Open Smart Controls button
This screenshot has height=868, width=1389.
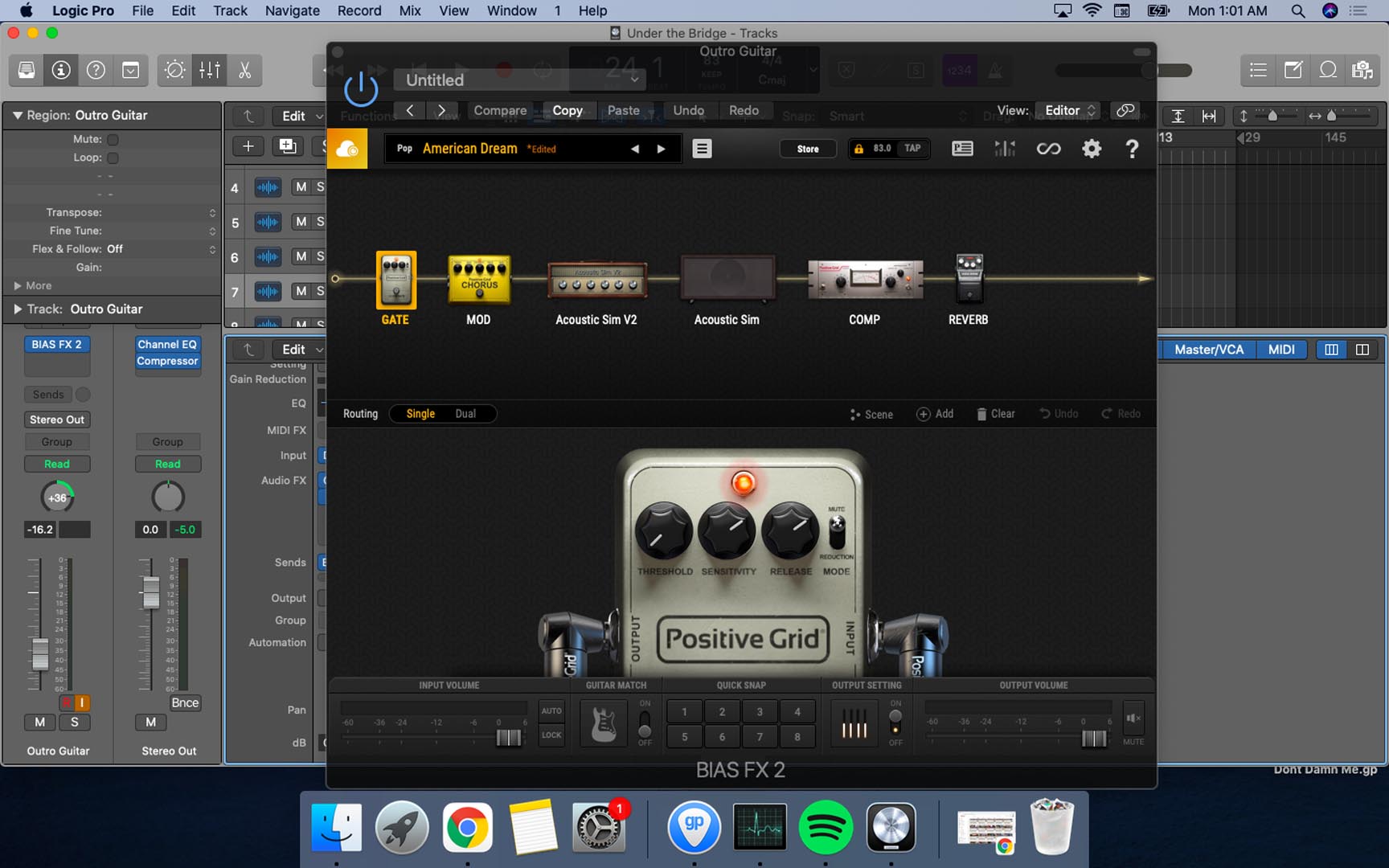[x=174, y=70]
